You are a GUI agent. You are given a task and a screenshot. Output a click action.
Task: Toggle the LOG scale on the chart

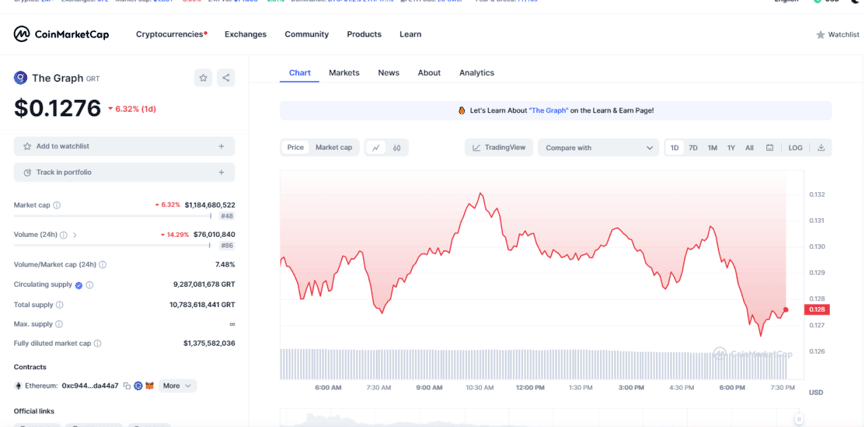[x=795, y=148]
